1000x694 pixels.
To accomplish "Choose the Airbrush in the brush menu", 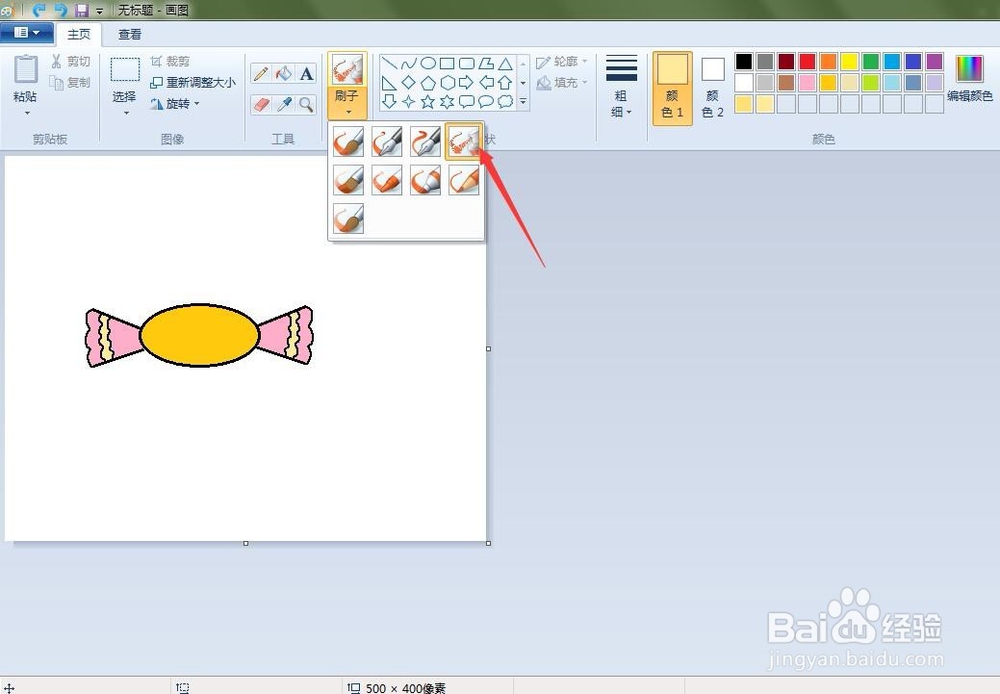I will [x=464, y=141].
